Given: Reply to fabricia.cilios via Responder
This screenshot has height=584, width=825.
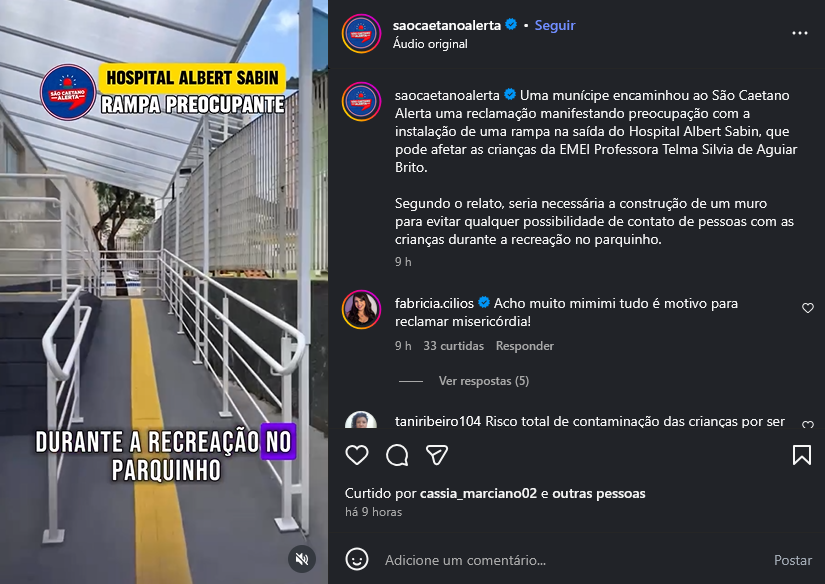Looking at the screenshot, I should pos(525,346).
